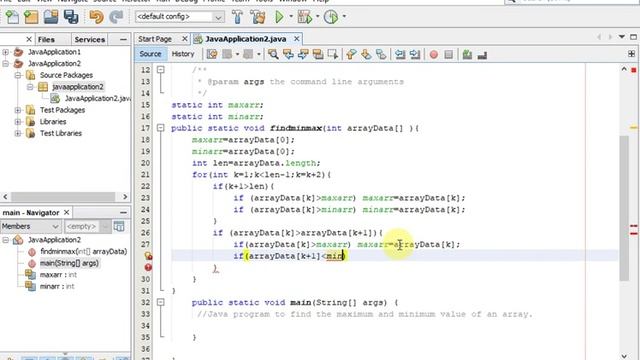The image size is (640, 360).
Task: Click the Find Selection magnifier icon
Action: click(x=273, y=54)
